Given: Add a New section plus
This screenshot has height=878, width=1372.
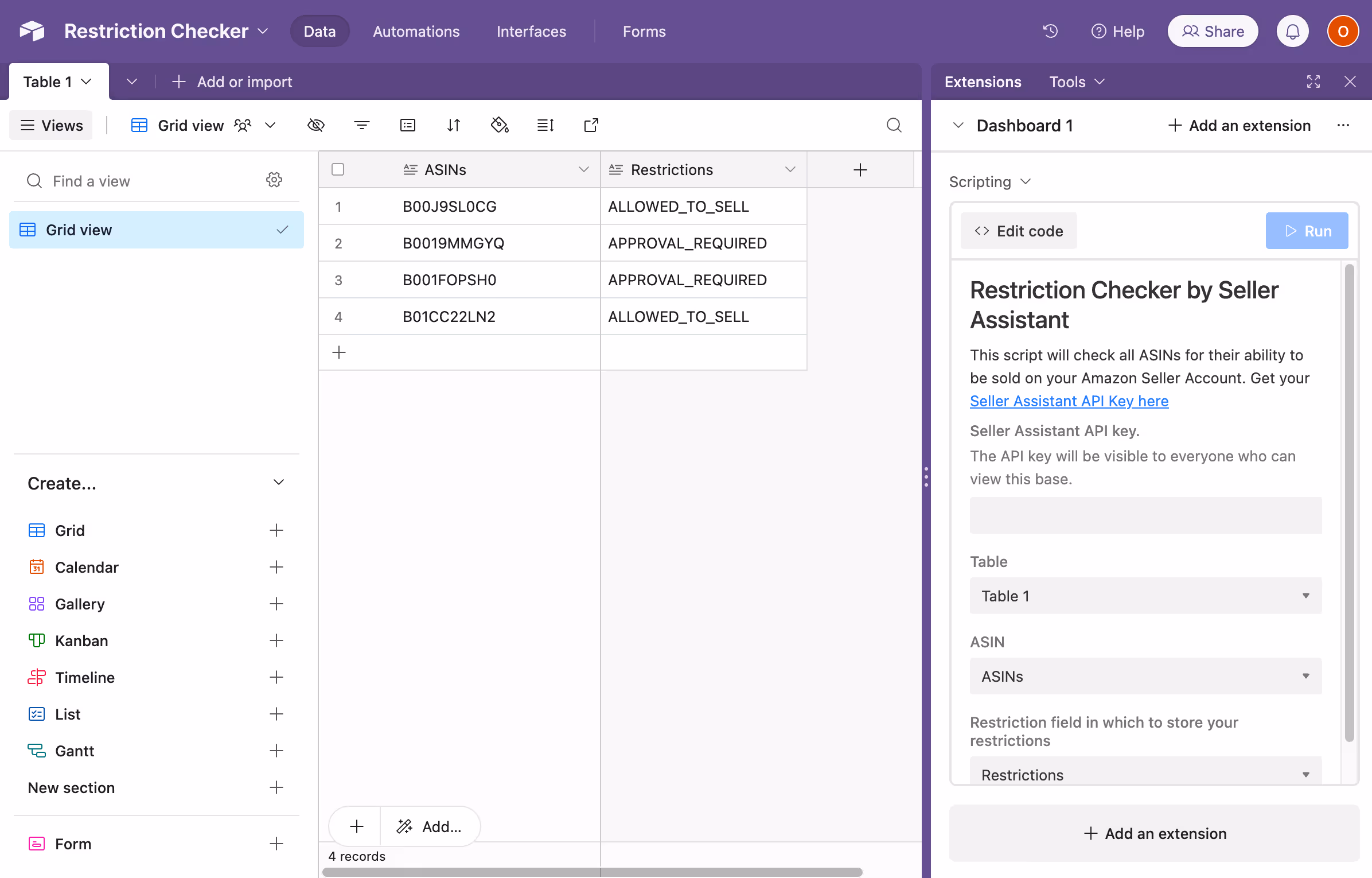Looking at the screenshot, I should [276, 787].
